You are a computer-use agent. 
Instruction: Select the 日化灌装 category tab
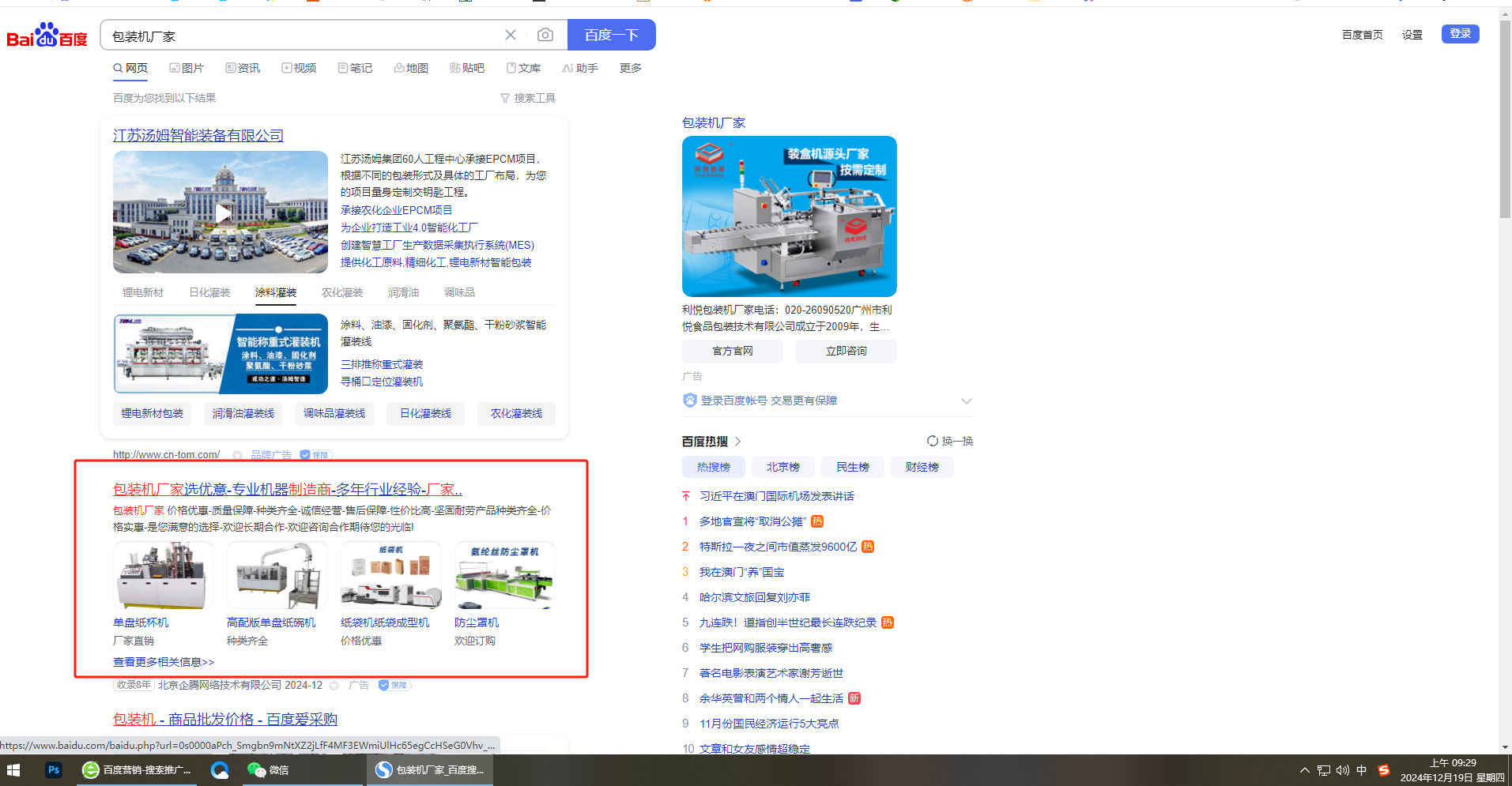tap(209, 292)
